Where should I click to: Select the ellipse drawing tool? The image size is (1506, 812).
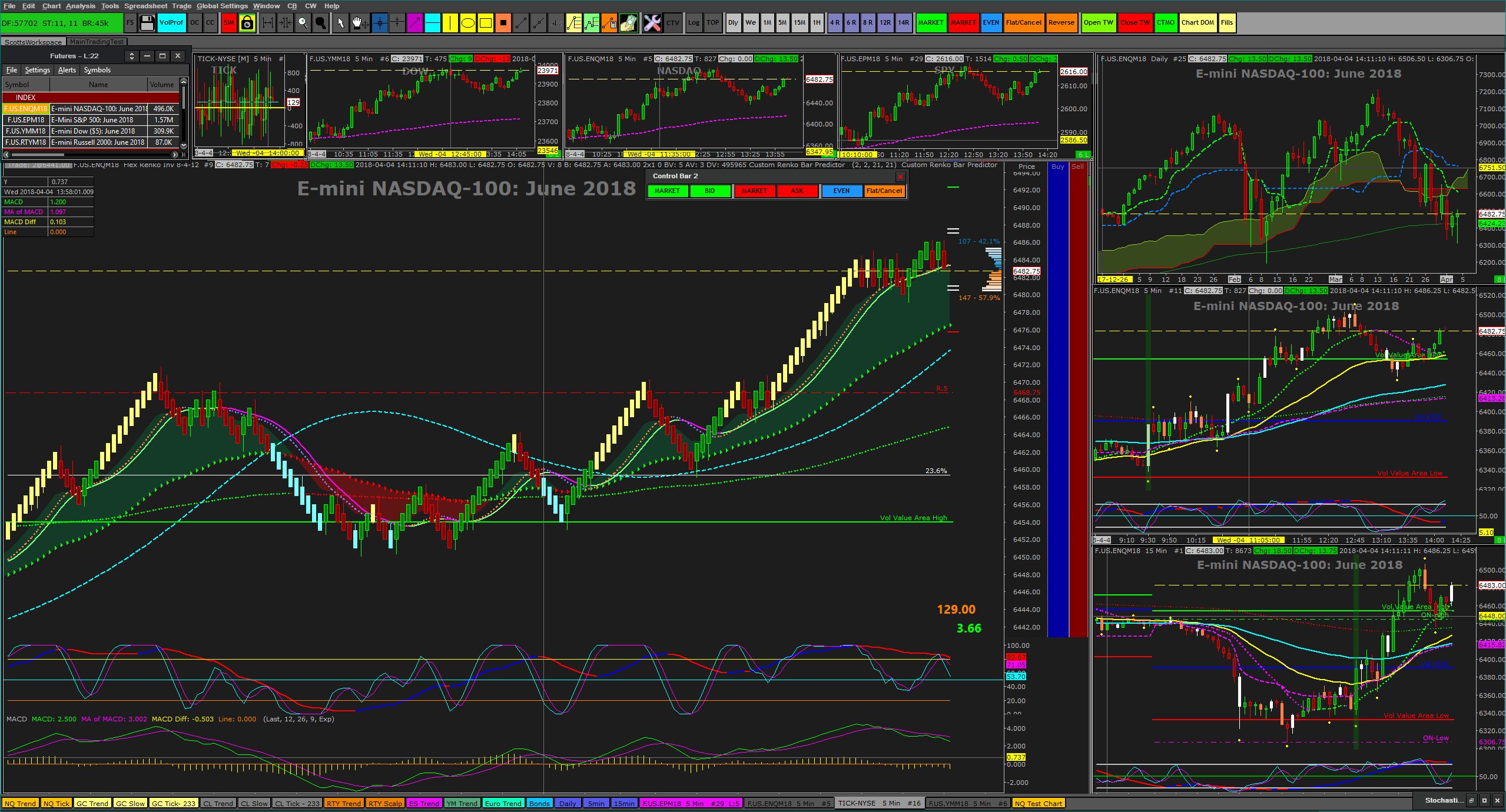467,23
